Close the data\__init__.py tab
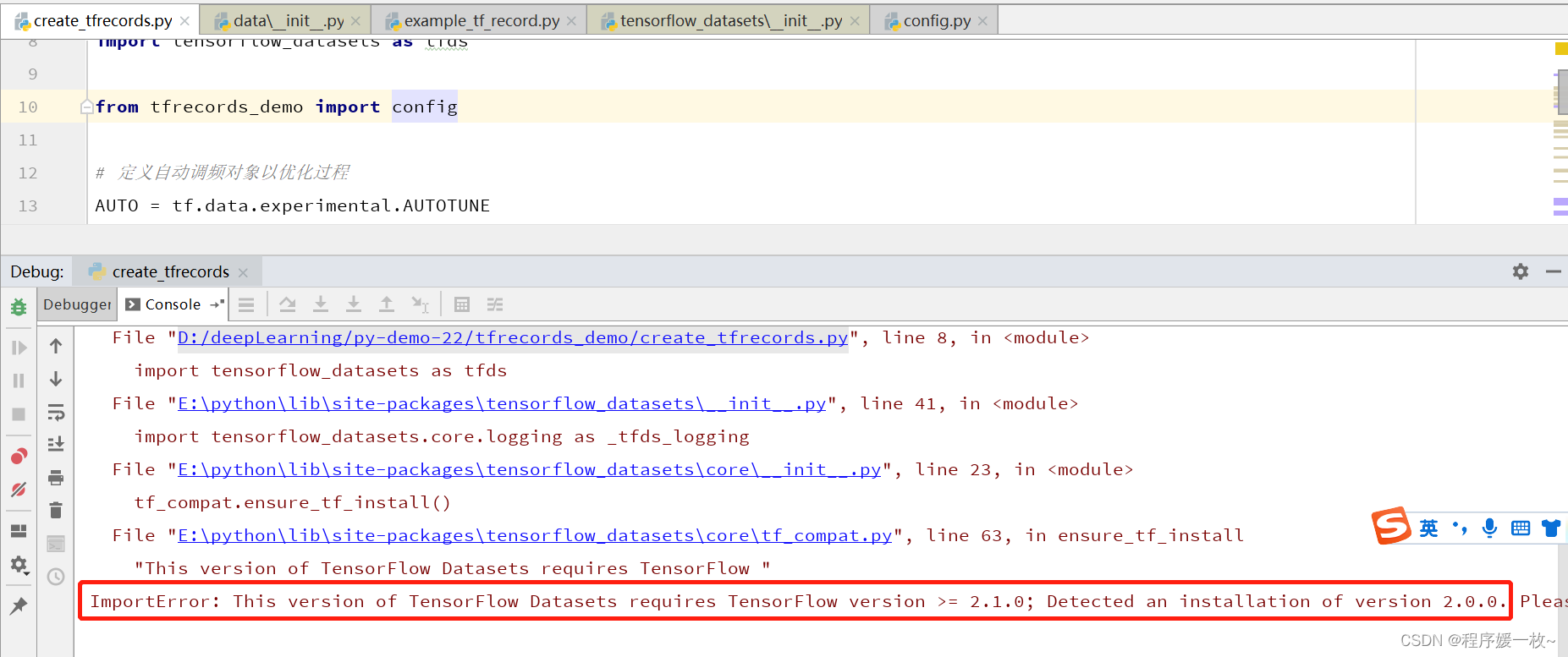The width and height of the screenshot is (1568, 657). (x=355, y=21)
